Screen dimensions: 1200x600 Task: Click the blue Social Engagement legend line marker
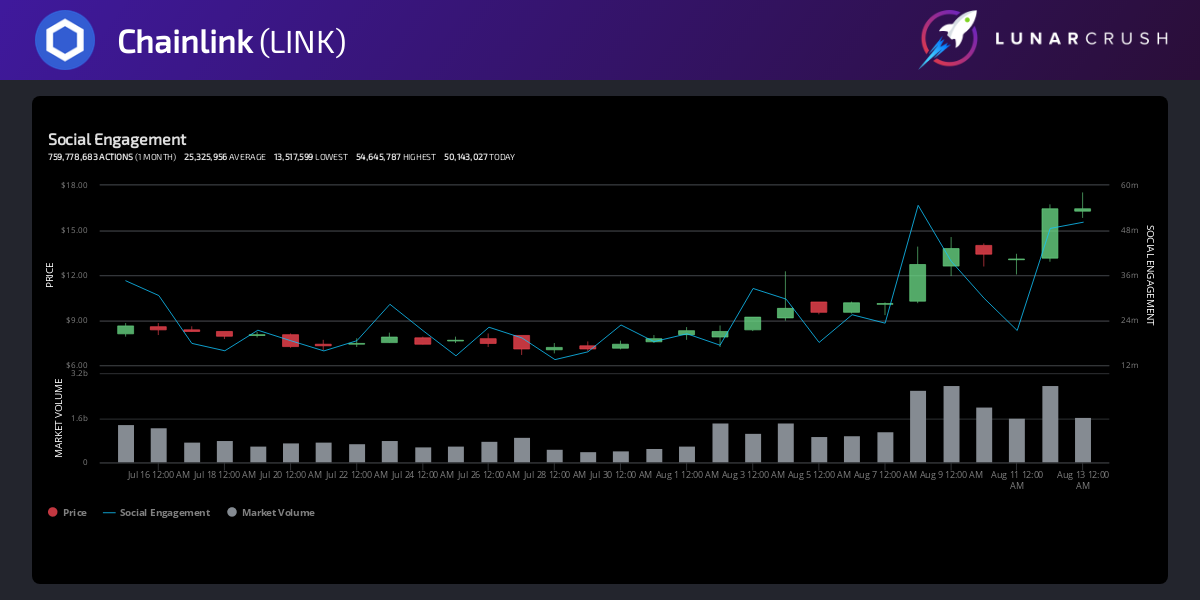(109, 512)
